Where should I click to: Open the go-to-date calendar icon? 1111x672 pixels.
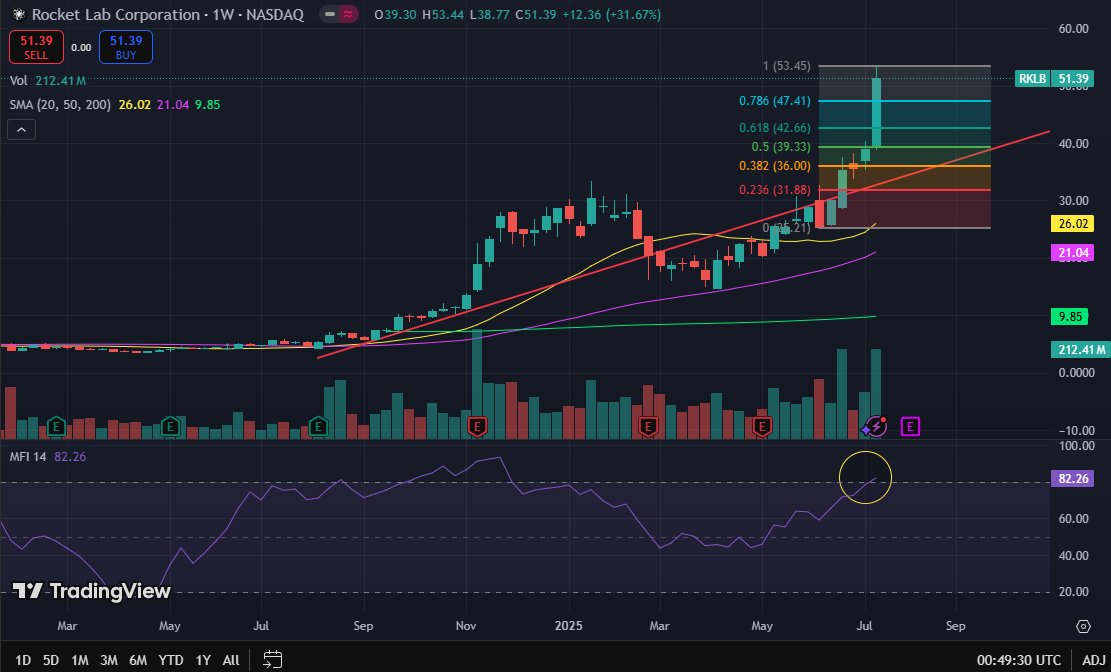(x=273, y=660)
